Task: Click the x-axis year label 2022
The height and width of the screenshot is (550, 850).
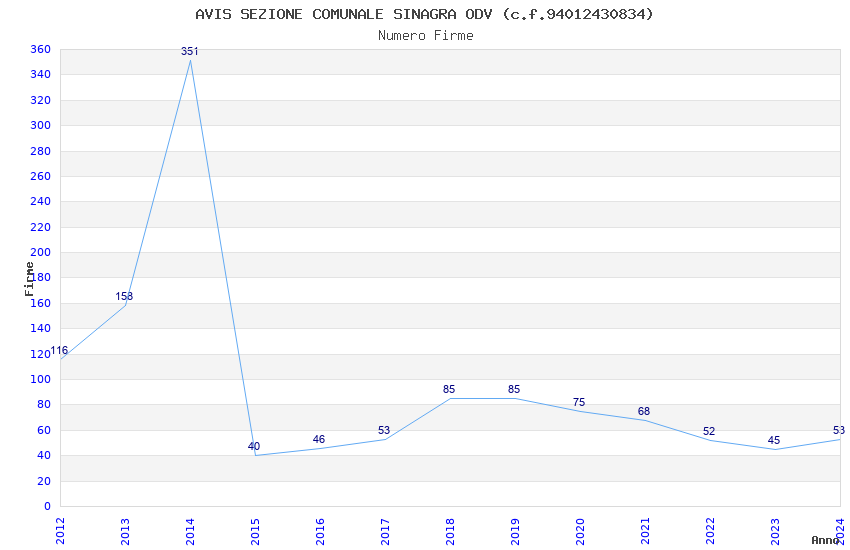Action: click(711, 531)
